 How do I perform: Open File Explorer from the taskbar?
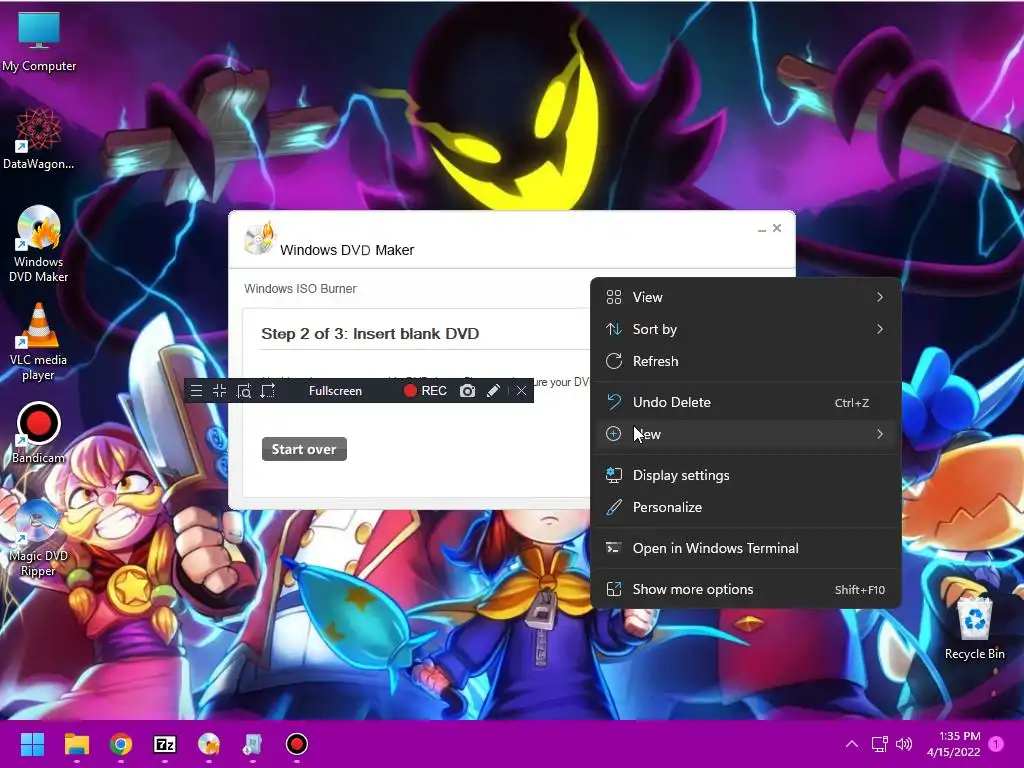click(77, 744)
